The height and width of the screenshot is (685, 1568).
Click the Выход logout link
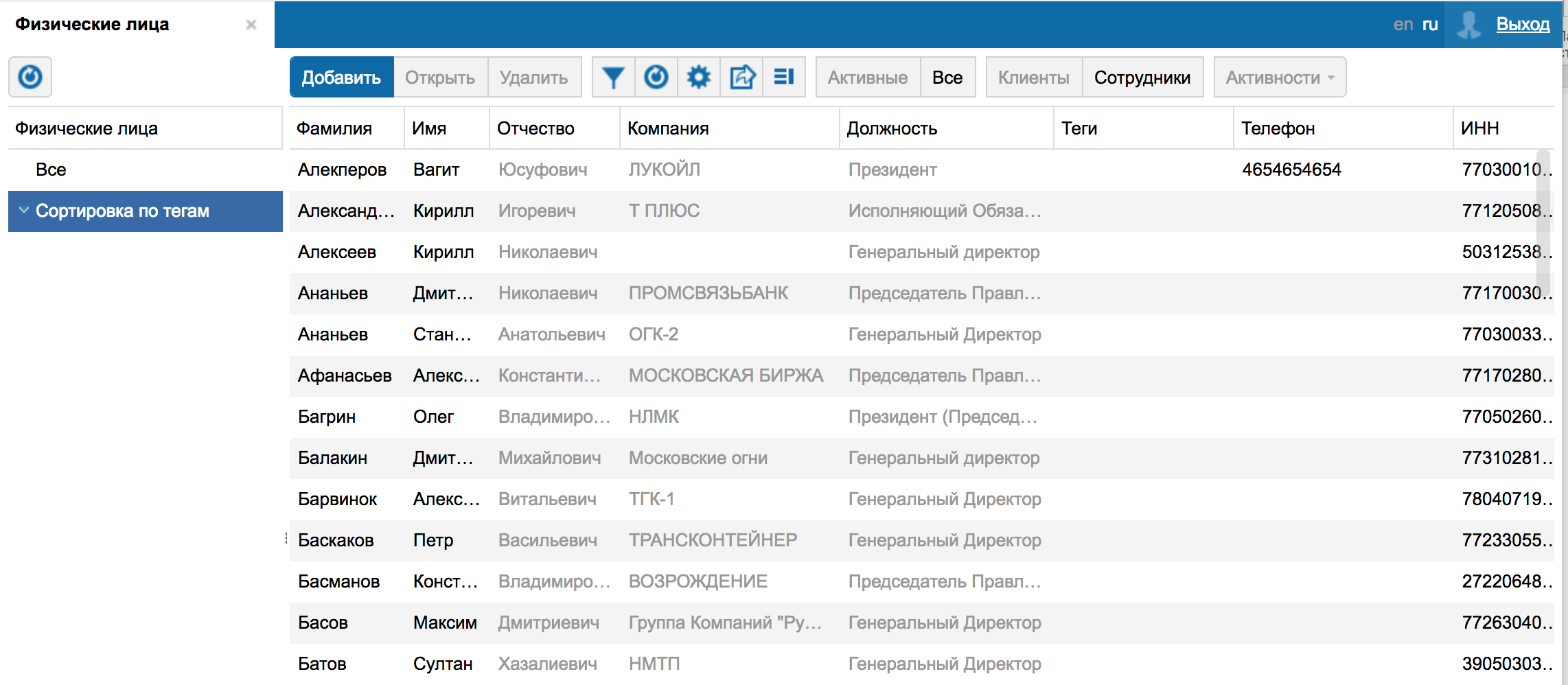click(x=1523, y=25)
